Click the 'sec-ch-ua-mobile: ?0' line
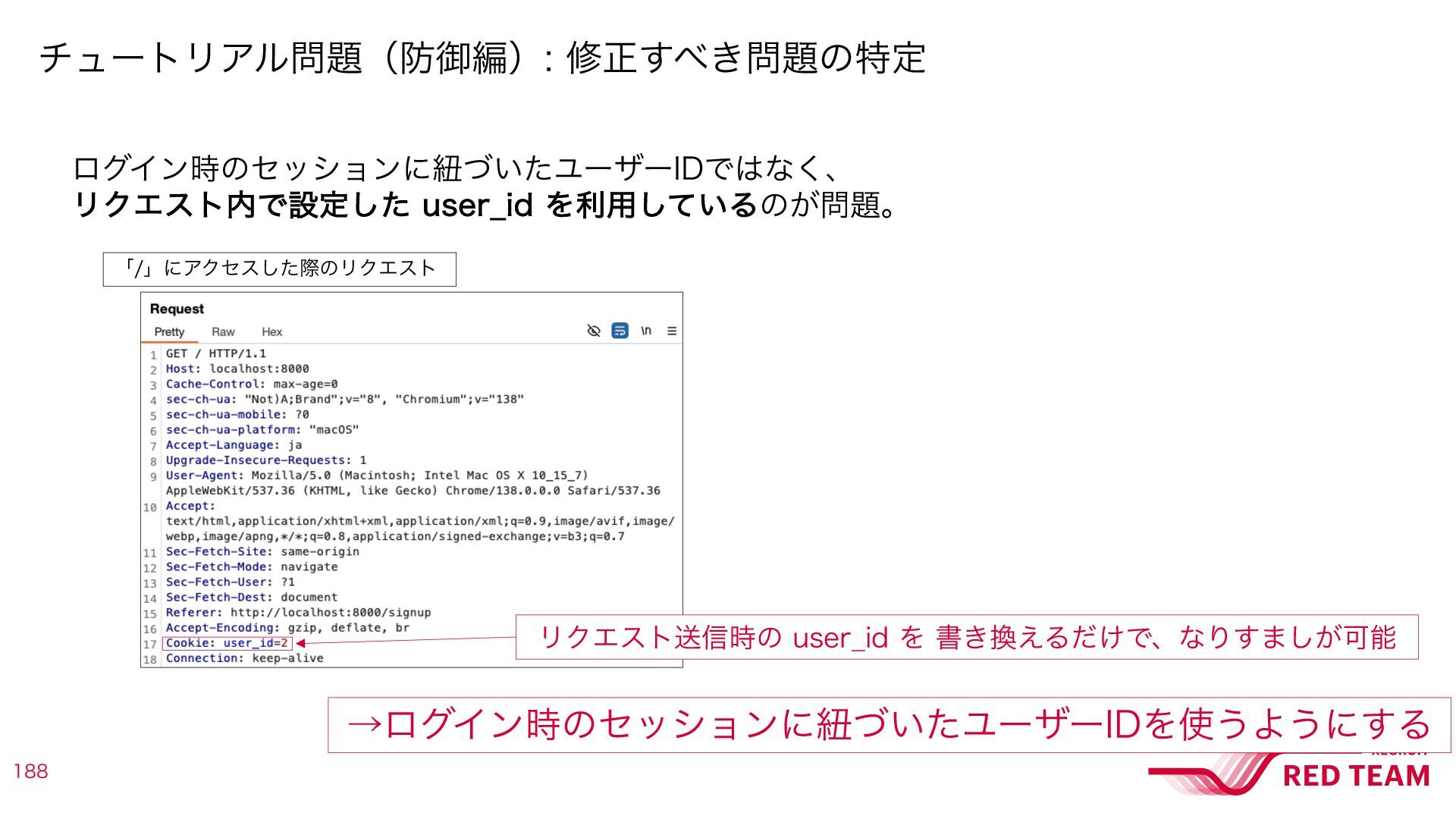1456x819 pixels. click(x=237, y=414)
